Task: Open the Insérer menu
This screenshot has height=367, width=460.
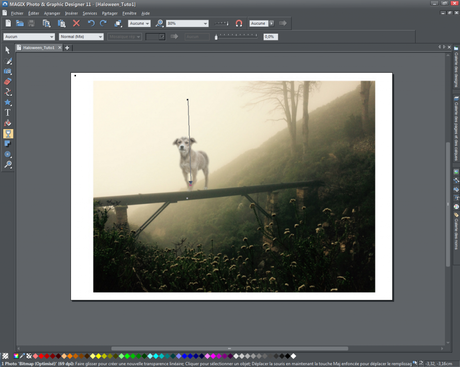Action: [71, 13]
